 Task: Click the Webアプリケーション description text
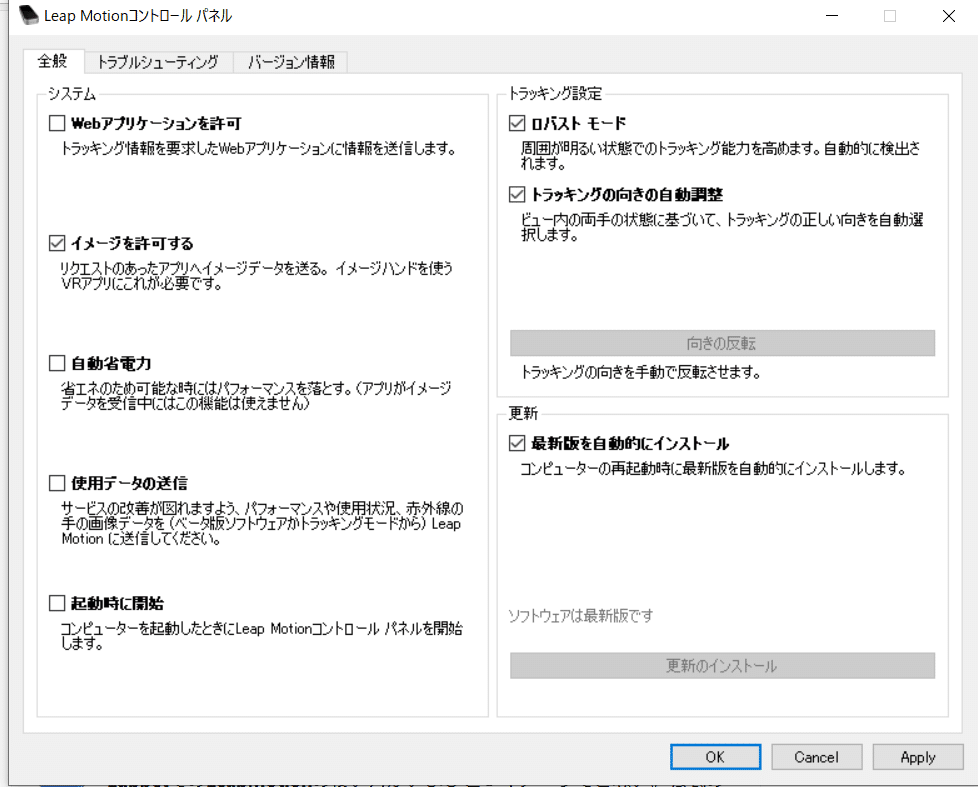pyautogui.click(x=259, y=148)
